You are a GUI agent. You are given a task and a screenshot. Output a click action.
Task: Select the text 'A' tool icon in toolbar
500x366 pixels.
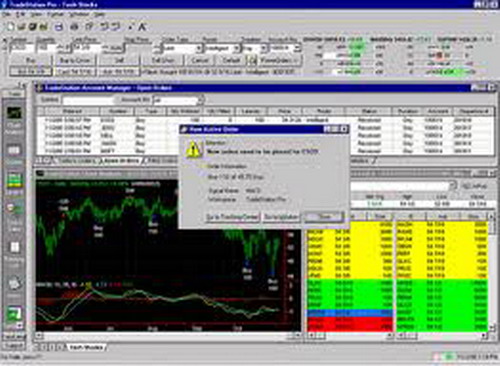142,27
